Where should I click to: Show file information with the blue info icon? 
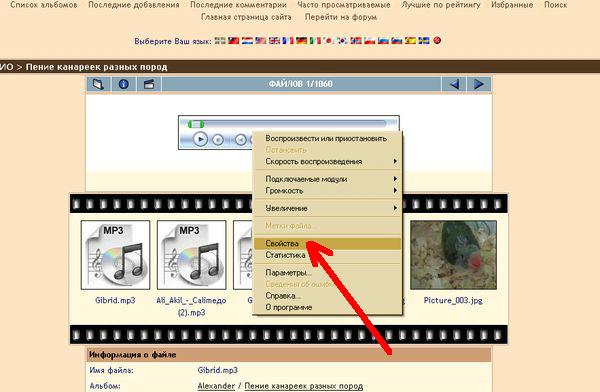[x=124, y=84]
